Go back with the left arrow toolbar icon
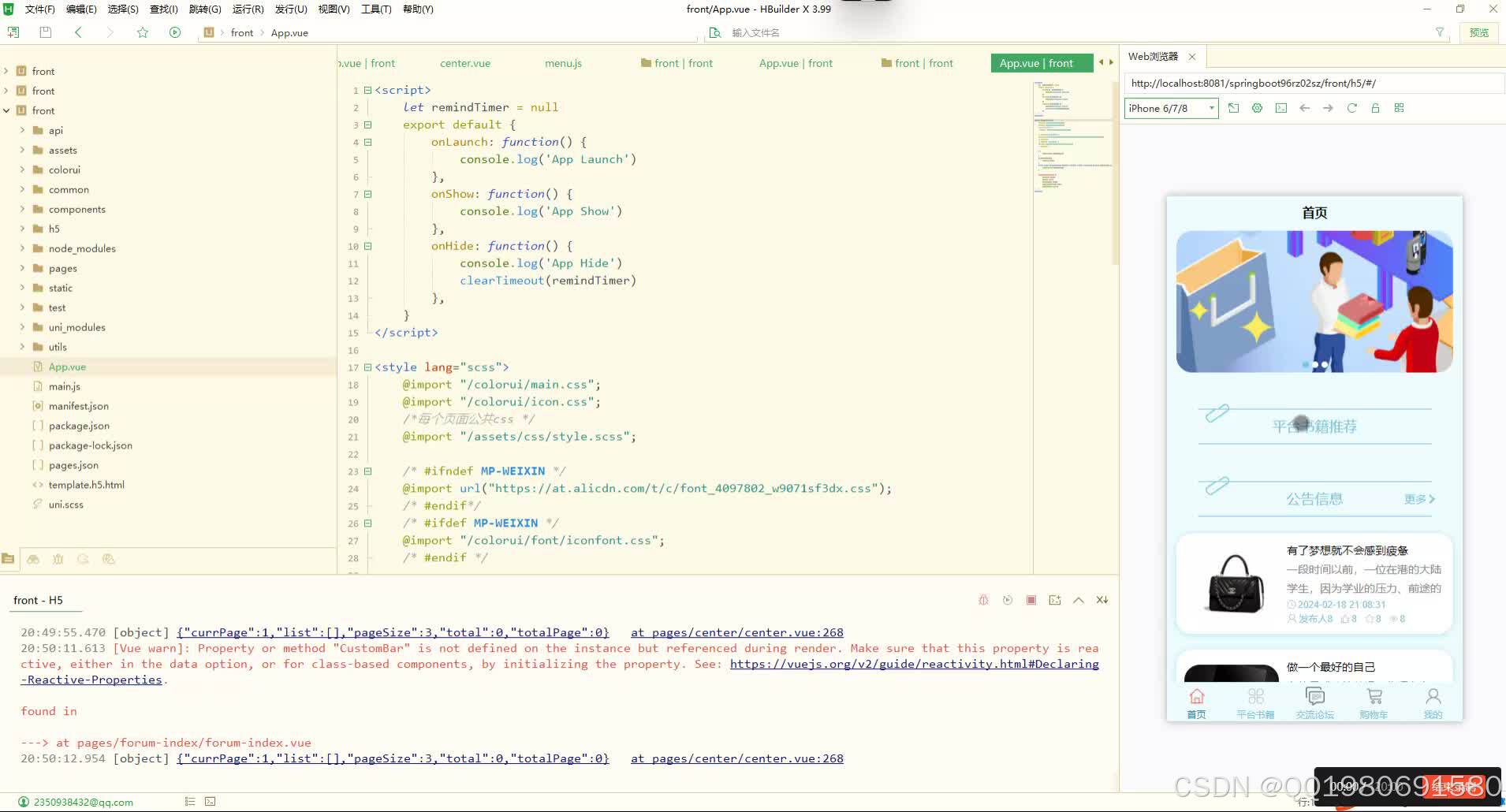 click(78, 32)
